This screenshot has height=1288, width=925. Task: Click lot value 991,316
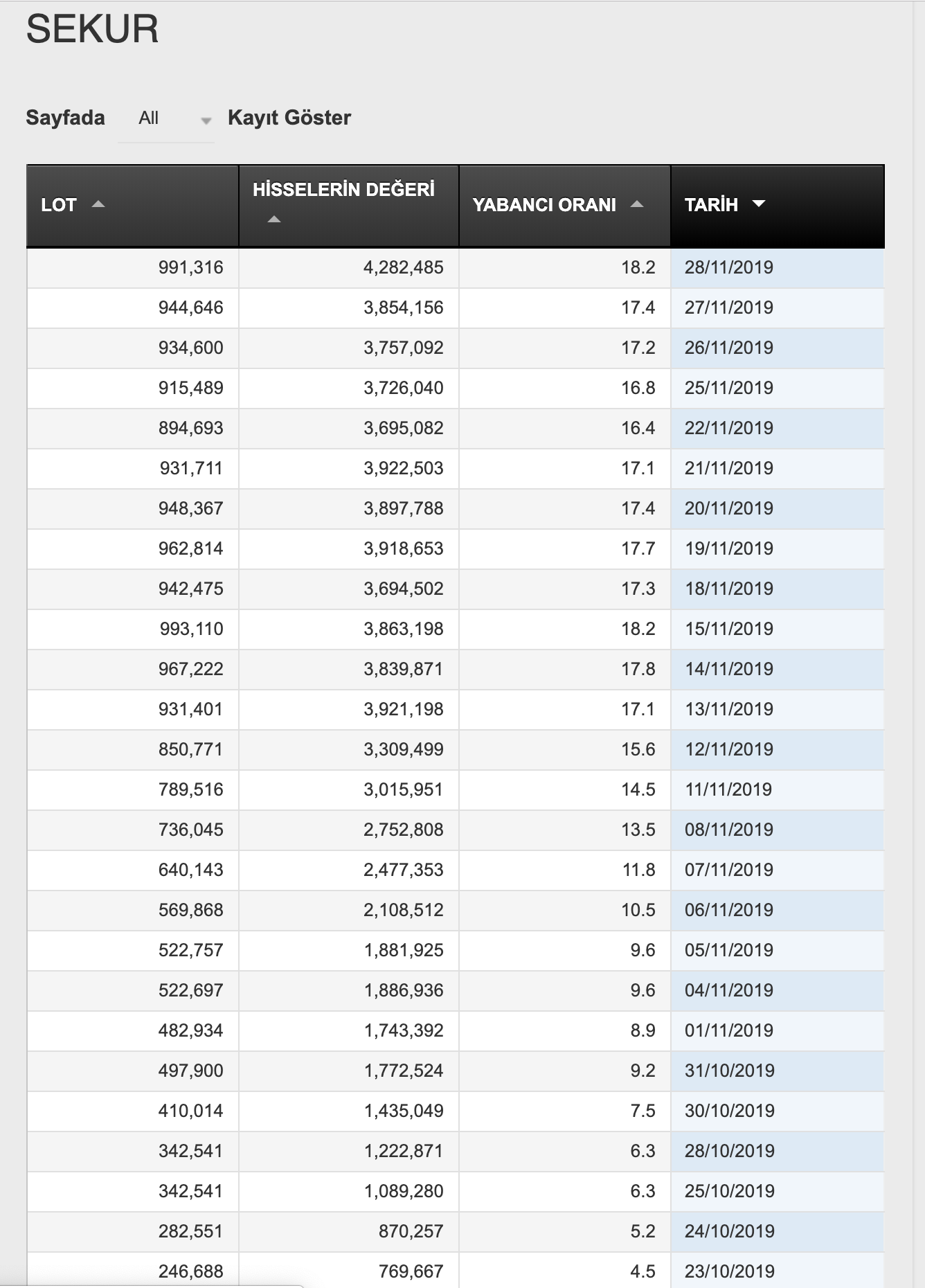coord(191,268)
